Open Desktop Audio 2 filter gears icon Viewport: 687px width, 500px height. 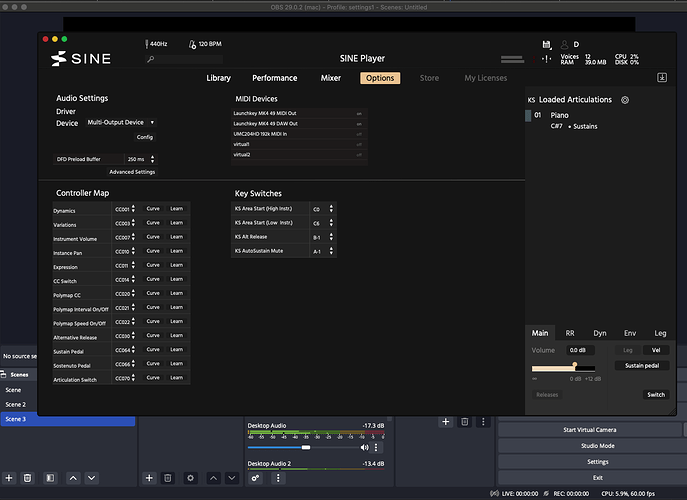256,479
